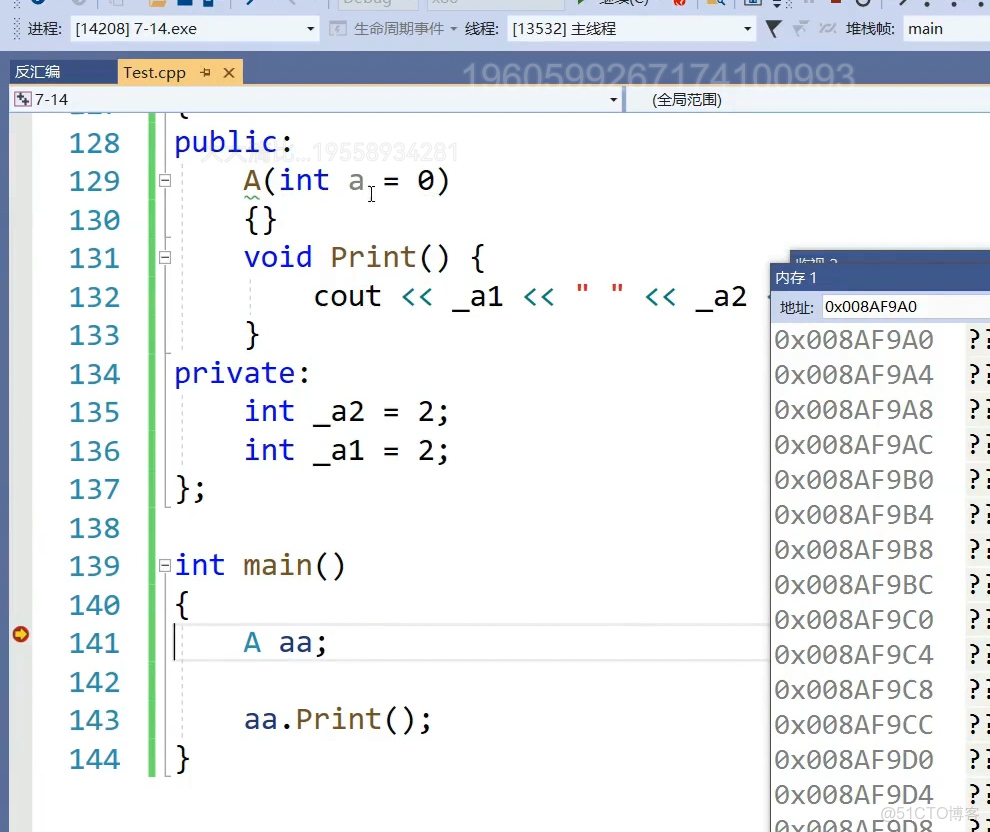Click the 内存 1 panel title
990x832 pixels.
pyautogui.click(x=796, y=277)
